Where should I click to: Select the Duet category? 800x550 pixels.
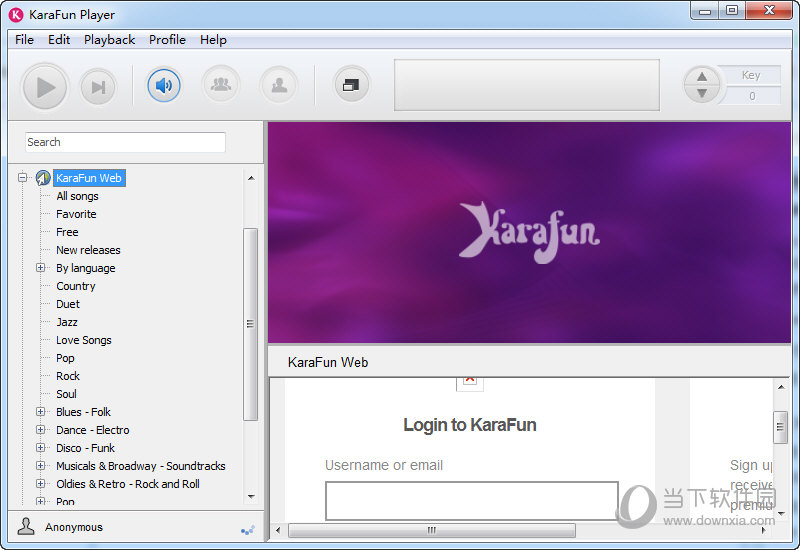point(68,304)
